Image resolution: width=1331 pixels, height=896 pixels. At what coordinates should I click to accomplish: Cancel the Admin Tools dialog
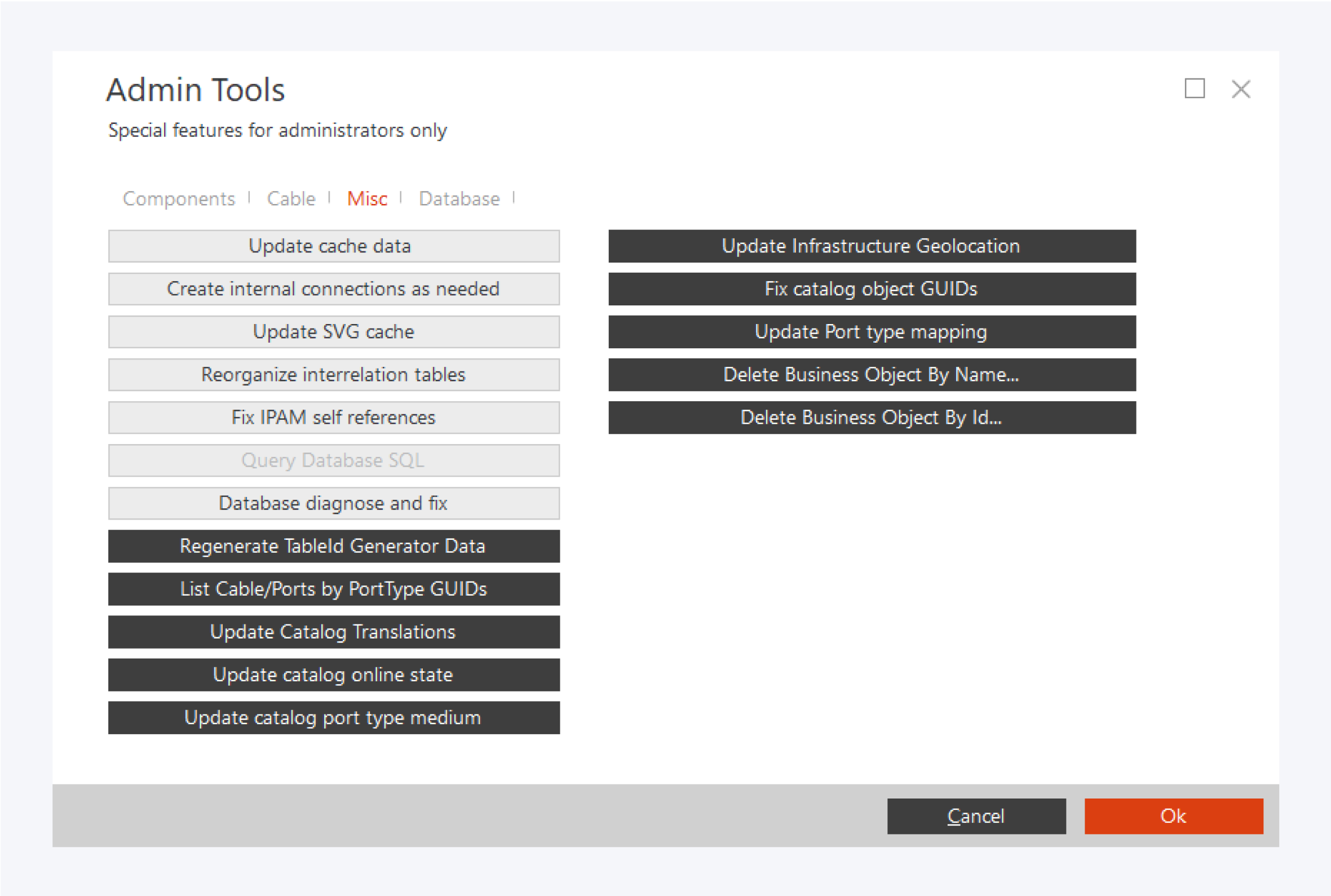coord(975,816)
